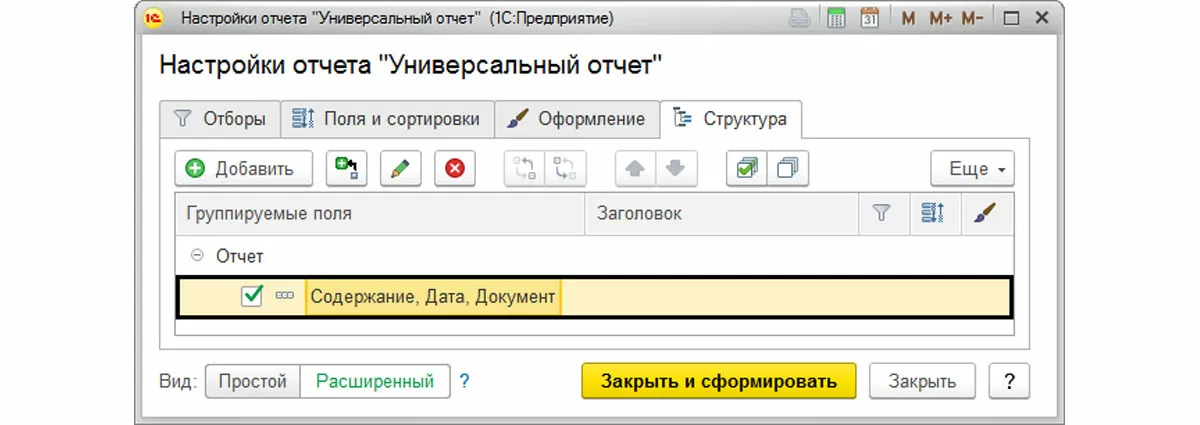
Task: Click the grouping icon before Содержание
Action: (x=284, y=297)
